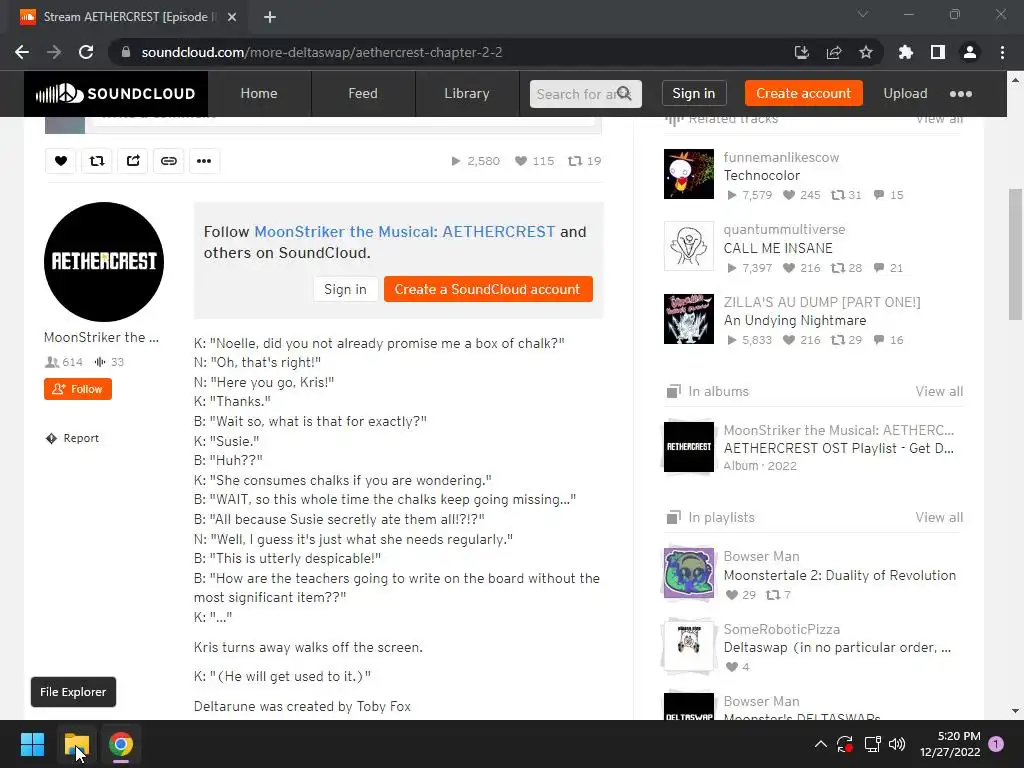Open Chrome profile icon

pos(970,52)
